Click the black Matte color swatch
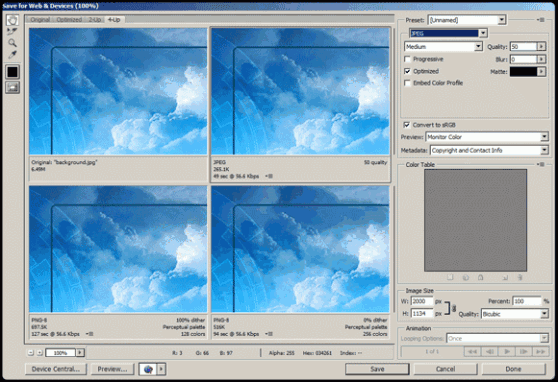 (x=523, y=72)
